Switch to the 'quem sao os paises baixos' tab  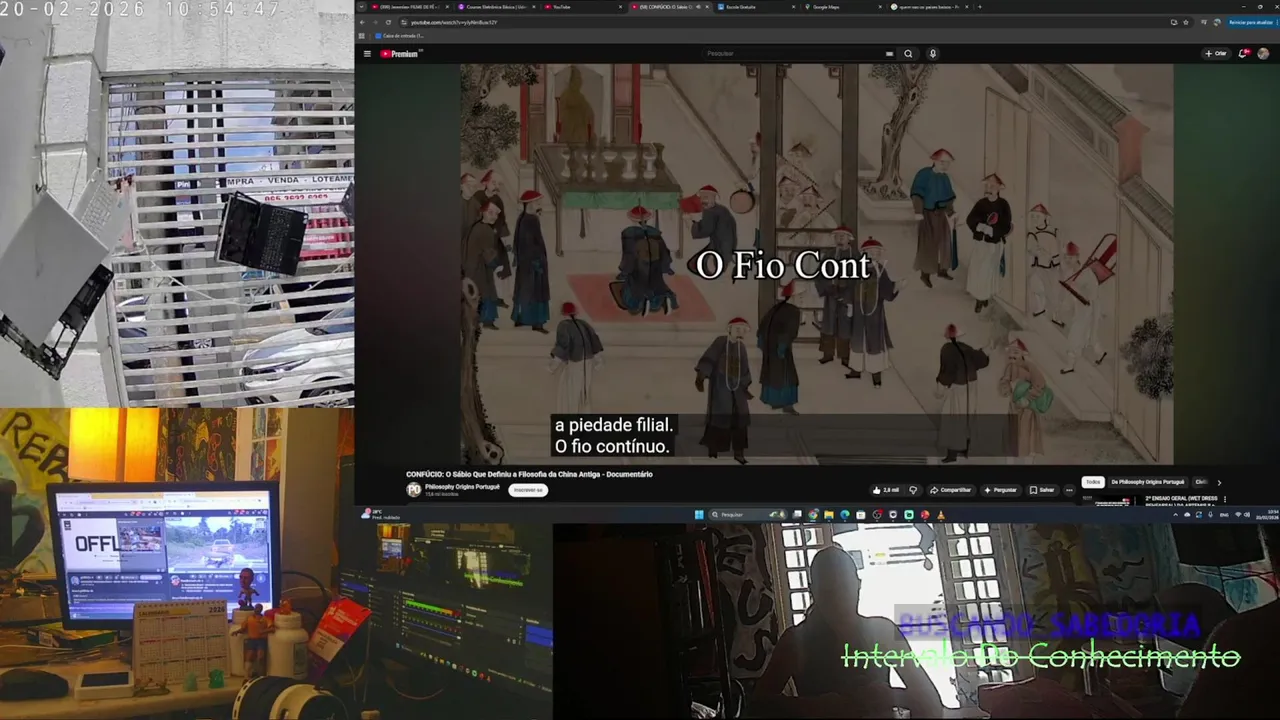[930, 7]
